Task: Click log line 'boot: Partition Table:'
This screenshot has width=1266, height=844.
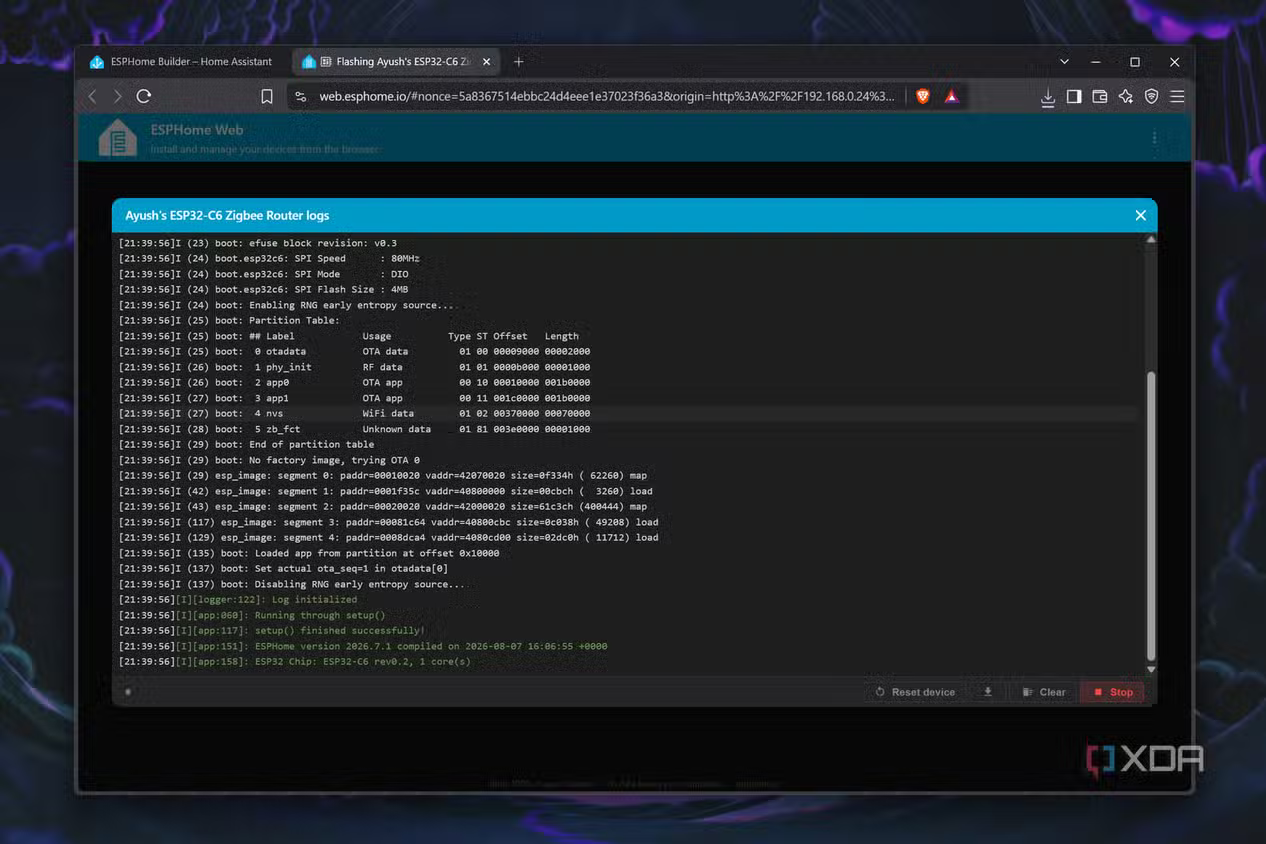Action: pyautogui.click(x=229, y=321)
